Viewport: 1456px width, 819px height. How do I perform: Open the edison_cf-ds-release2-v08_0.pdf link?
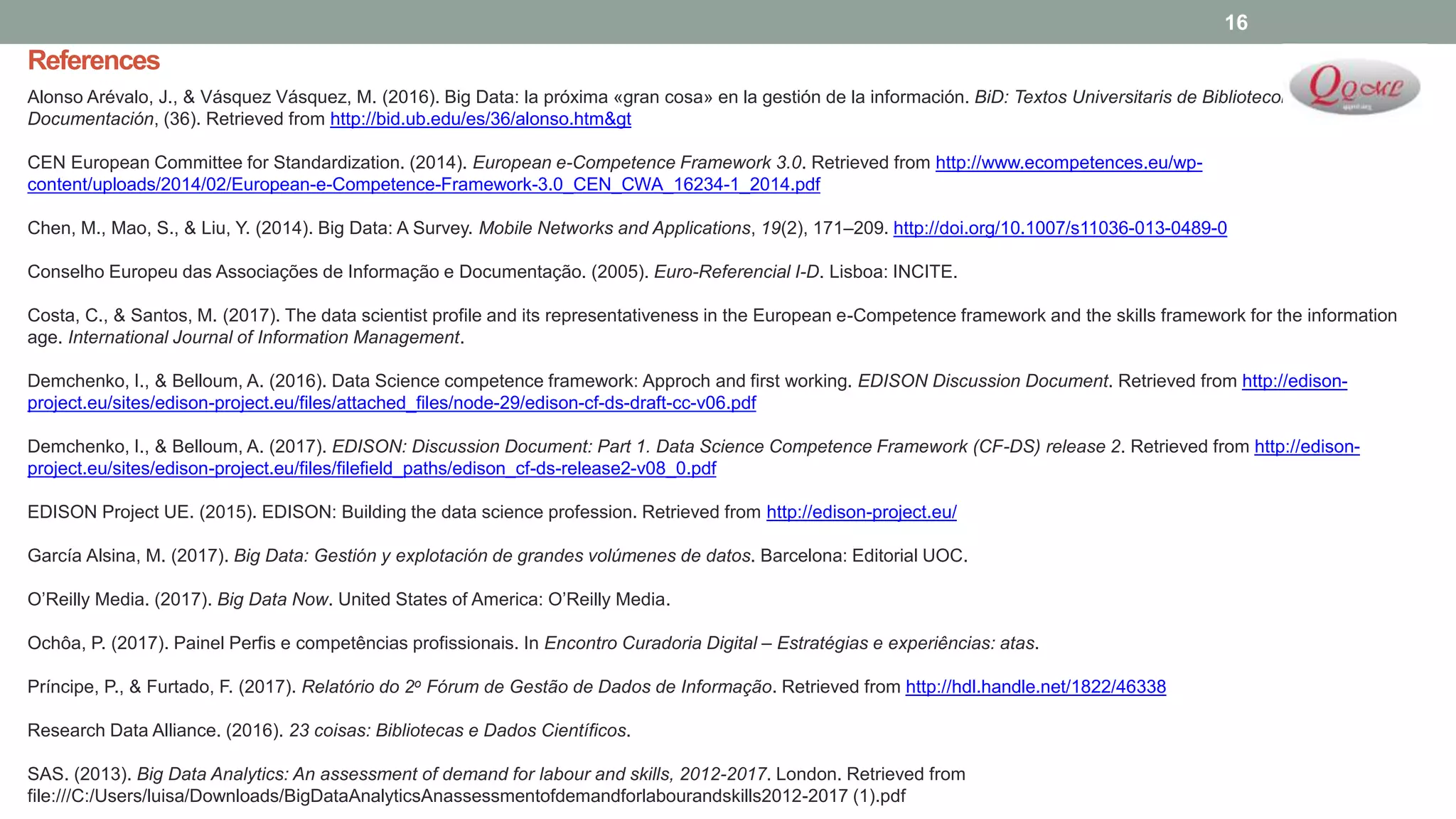pos(372,469)
